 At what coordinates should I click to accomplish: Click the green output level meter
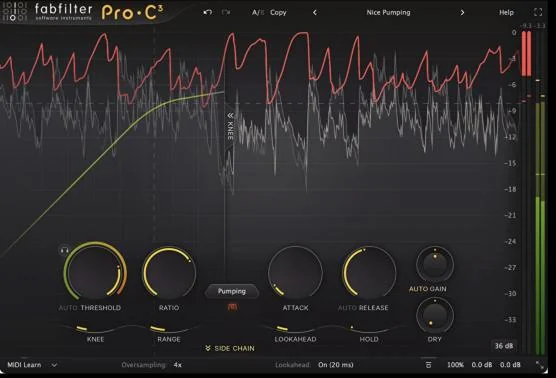[540, 229]
